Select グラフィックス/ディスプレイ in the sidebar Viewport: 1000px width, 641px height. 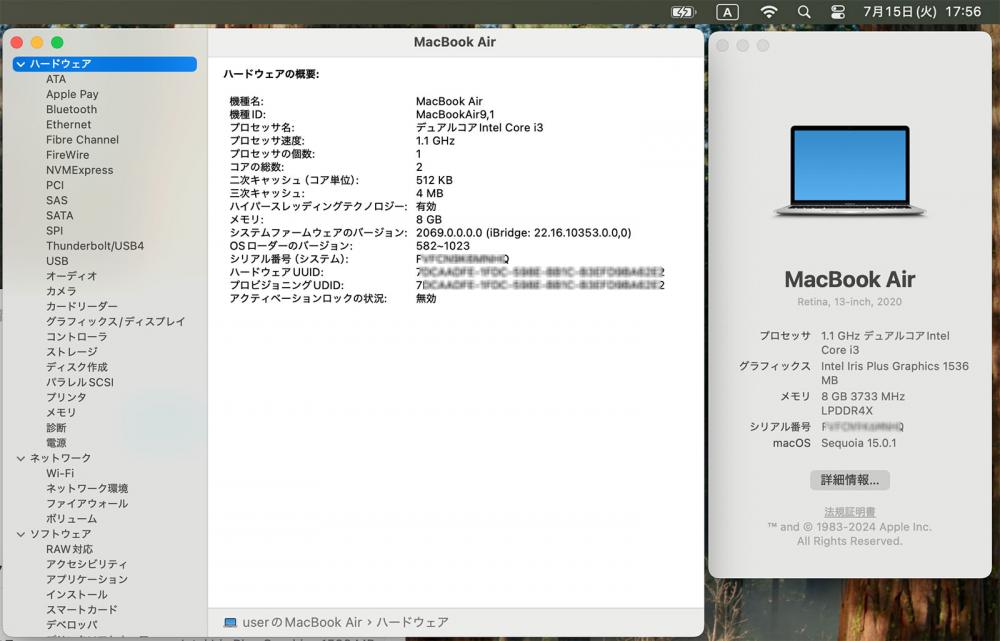115,321
